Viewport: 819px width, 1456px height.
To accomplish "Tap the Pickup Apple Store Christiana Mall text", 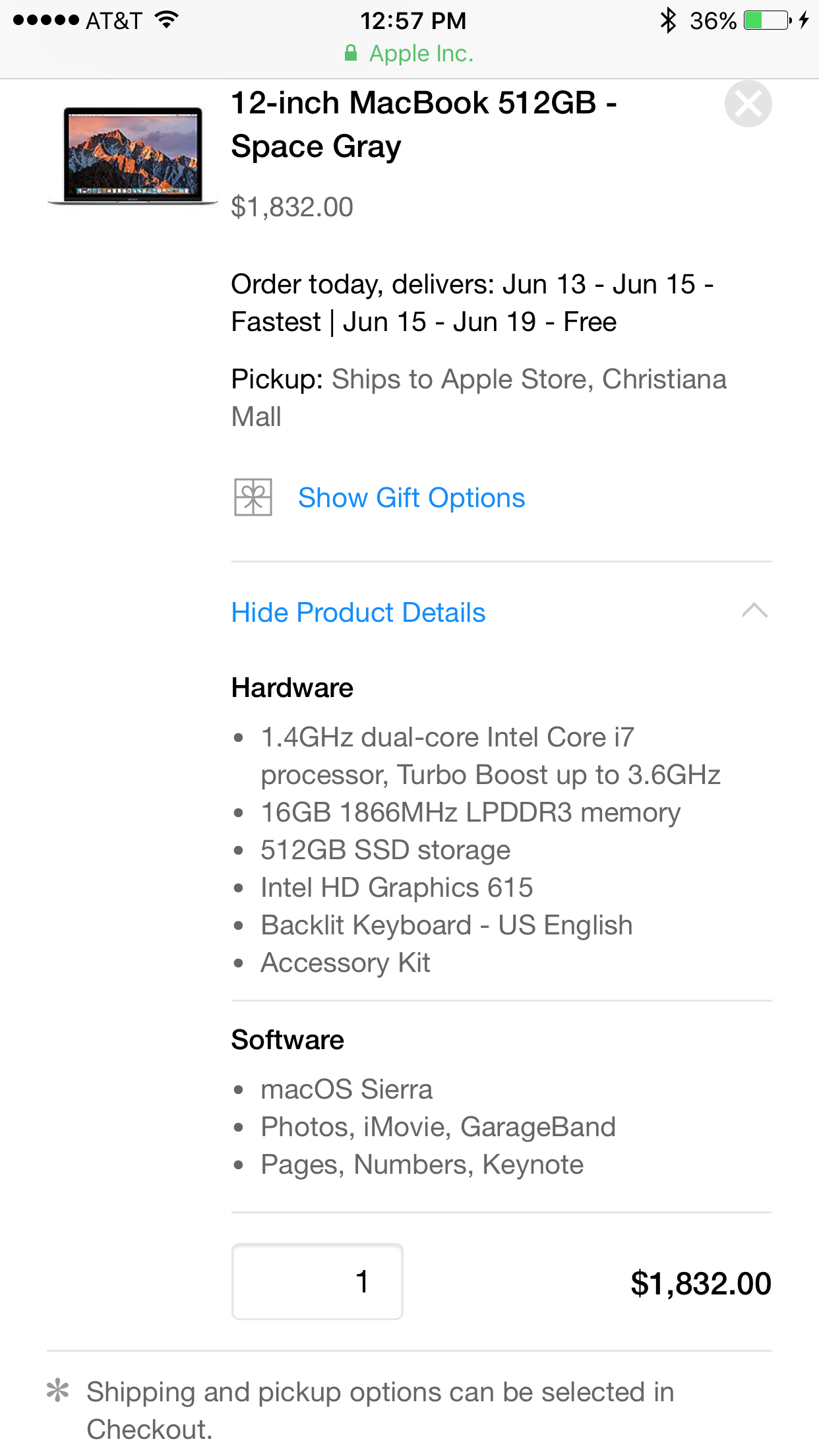I will (x=479, y=398).
